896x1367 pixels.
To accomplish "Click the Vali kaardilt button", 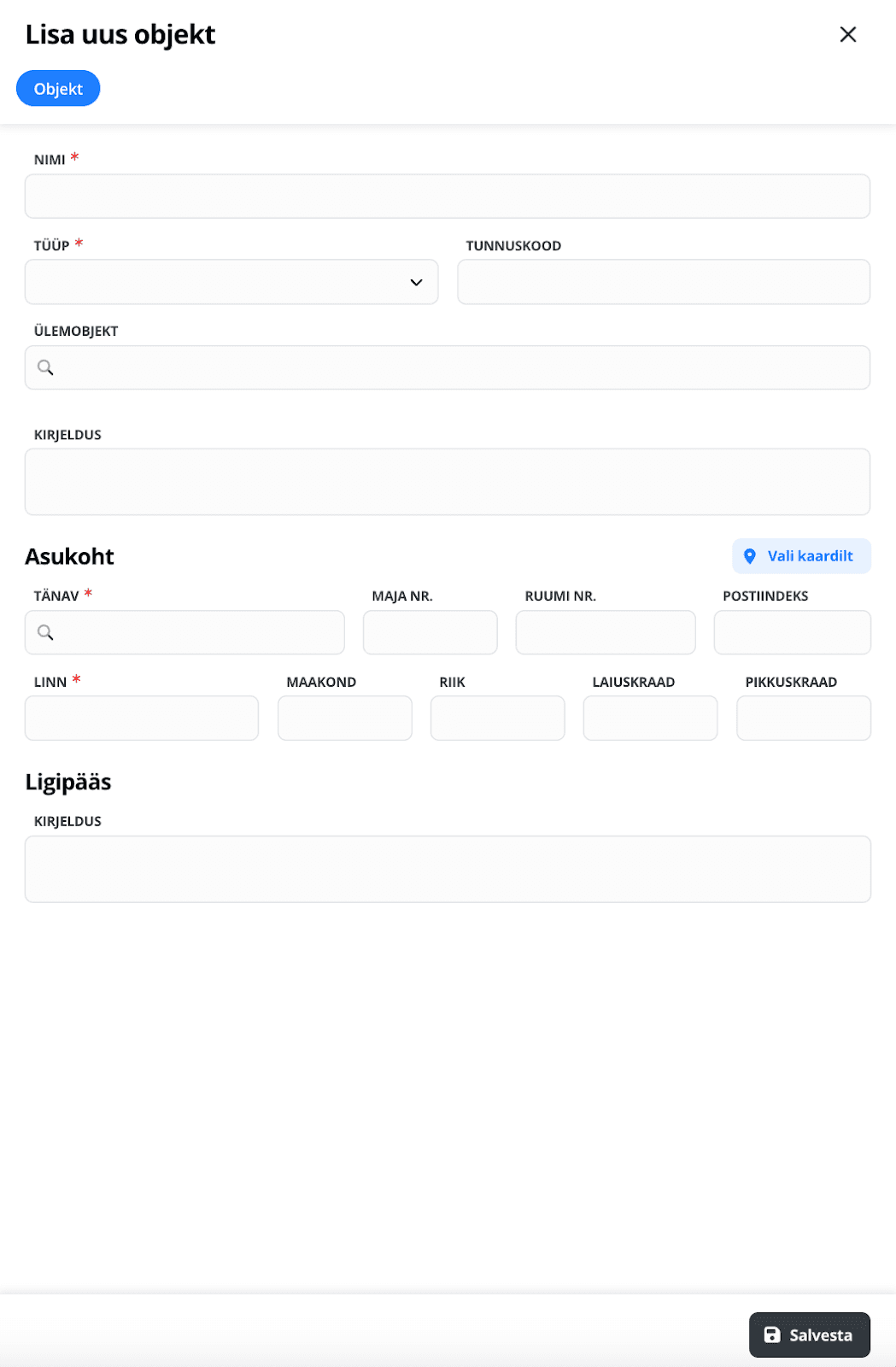I will tap(801, 556).
